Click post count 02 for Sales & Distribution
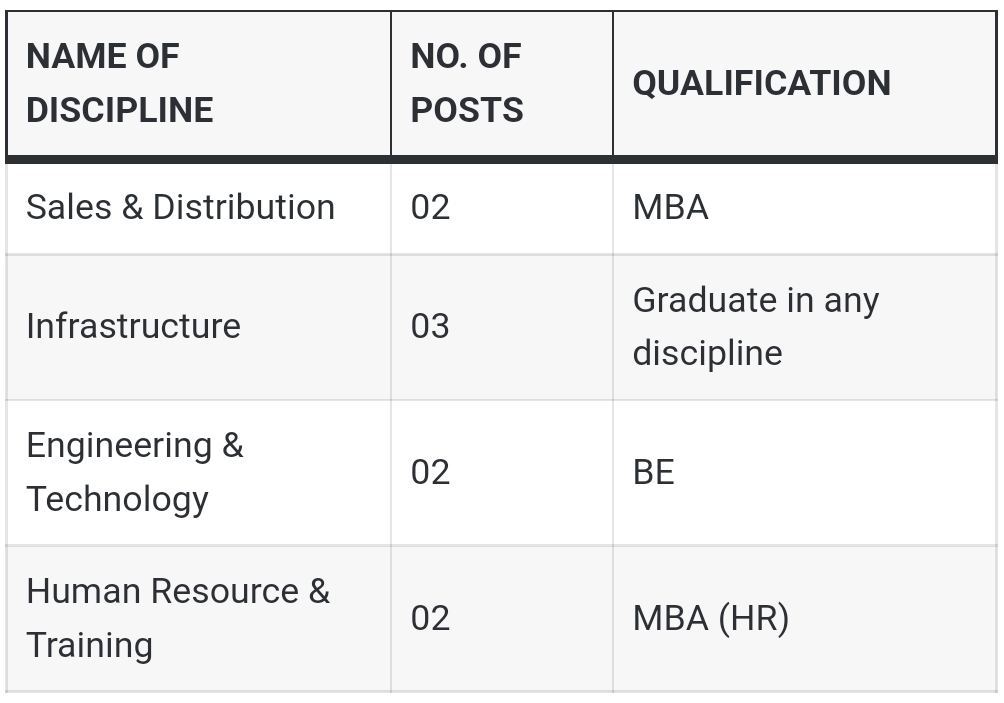 pos(430,208)
